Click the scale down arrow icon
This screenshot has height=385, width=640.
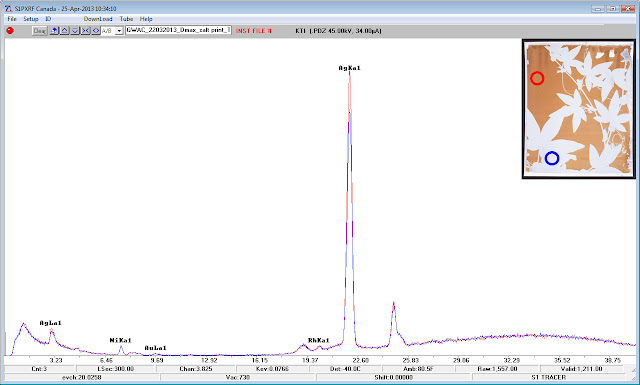pos(75,31)
